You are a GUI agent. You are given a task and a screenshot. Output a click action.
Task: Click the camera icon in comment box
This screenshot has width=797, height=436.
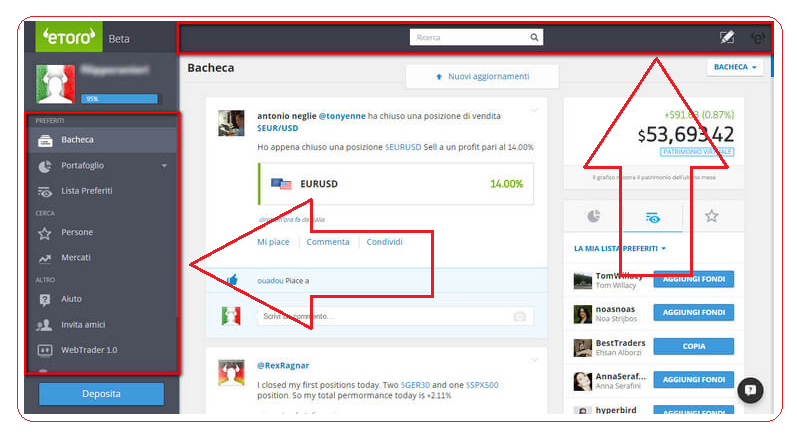[x=519, y=317]
